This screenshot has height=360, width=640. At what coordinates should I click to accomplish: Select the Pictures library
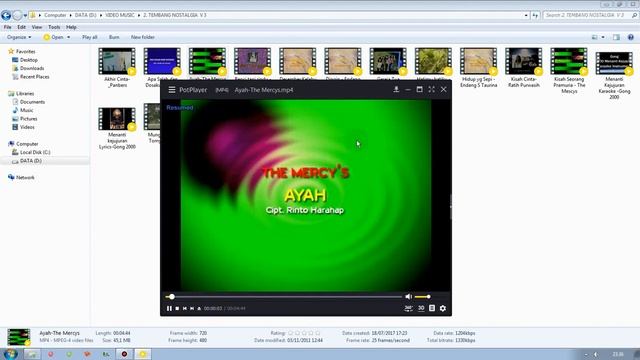[x=29, y=119]
